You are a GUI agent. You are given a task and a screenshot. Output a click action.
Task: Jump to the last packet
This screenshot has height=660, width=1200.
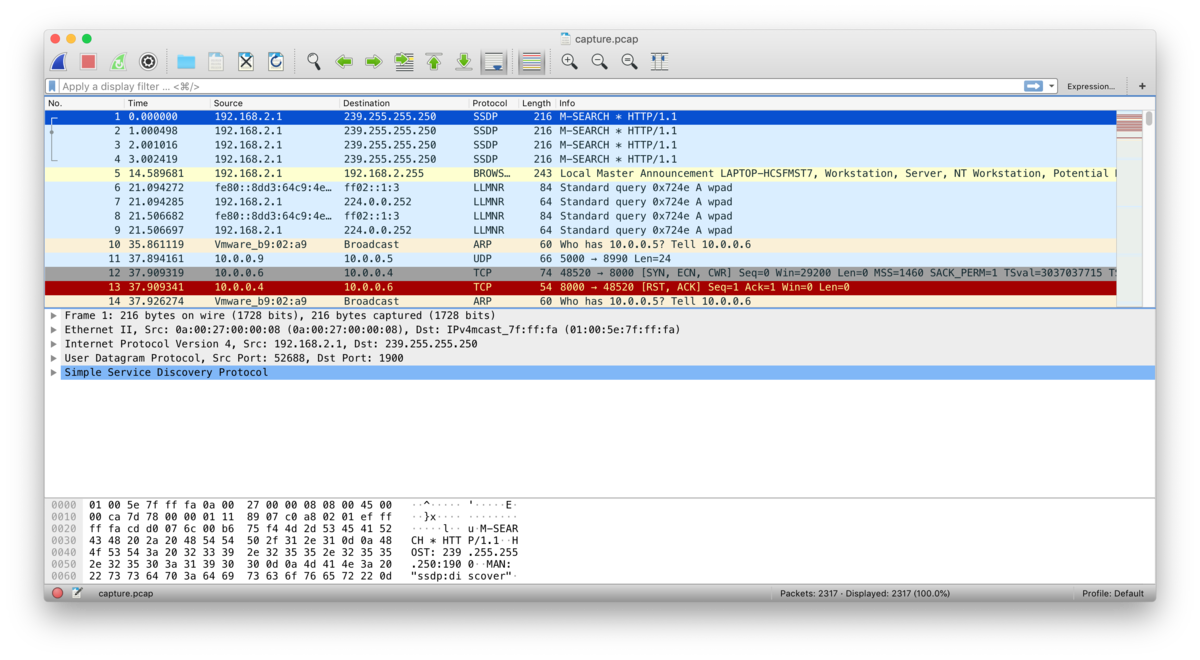pyautogui.click(x=464, y=62)
